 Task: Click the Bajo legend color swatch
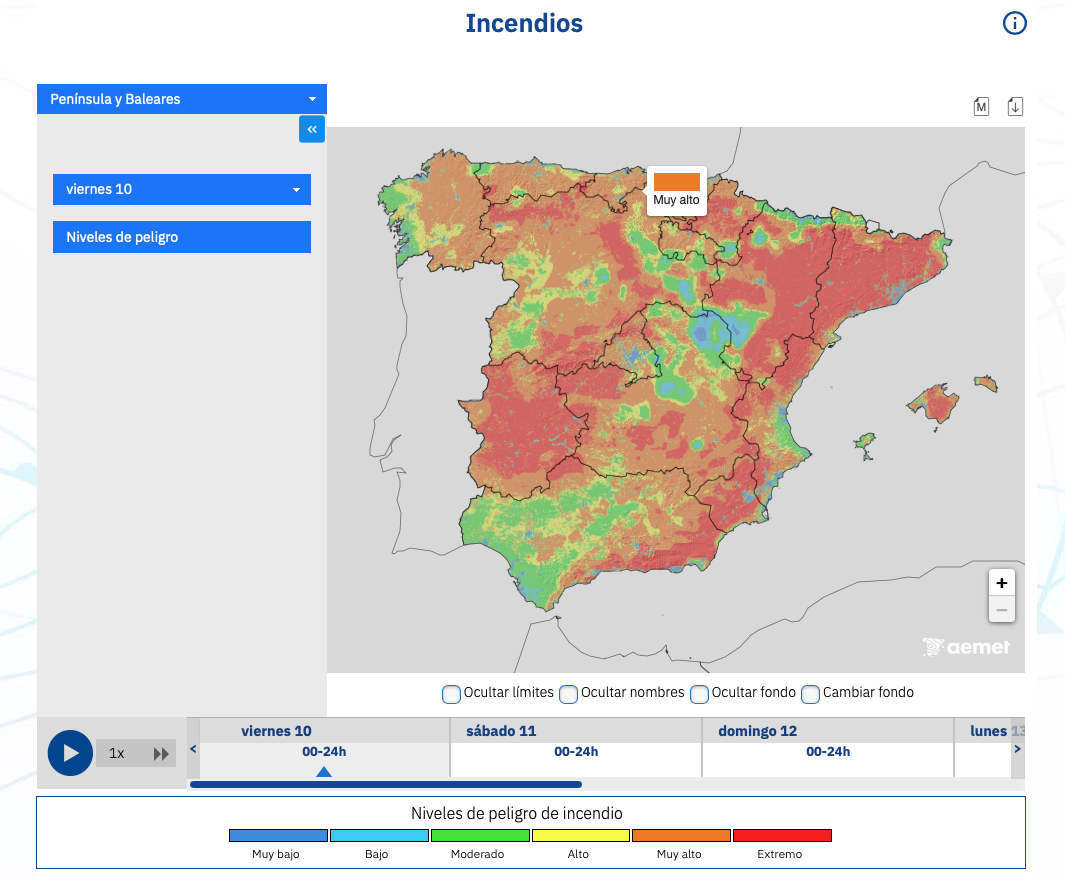tap(379, 835)
